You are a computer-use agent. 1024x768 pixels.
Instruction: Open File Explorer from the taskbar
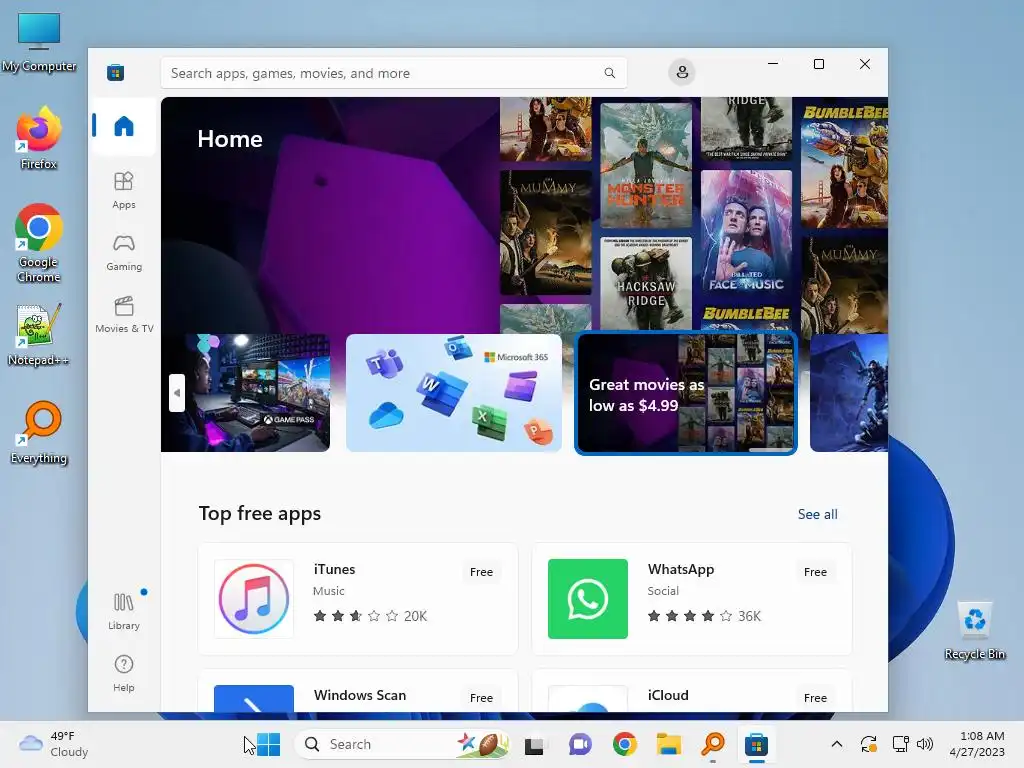(669, 744)
